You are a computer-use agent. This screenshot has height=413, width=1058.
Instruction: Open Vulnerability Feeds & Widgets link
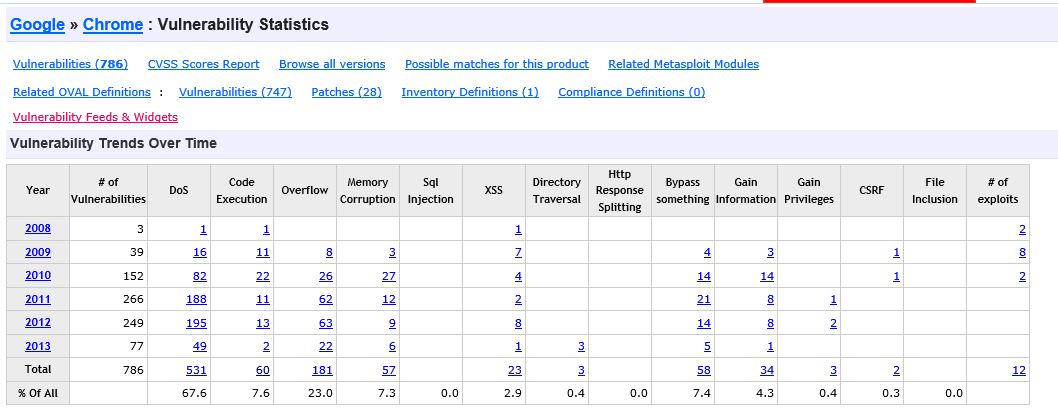coord(95,117)
